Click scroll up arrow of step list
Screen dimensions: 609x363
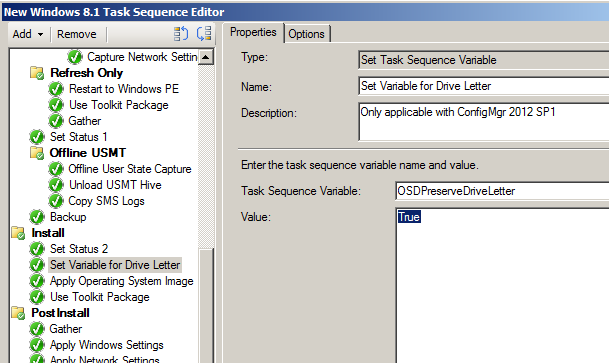tap(205, 57)
